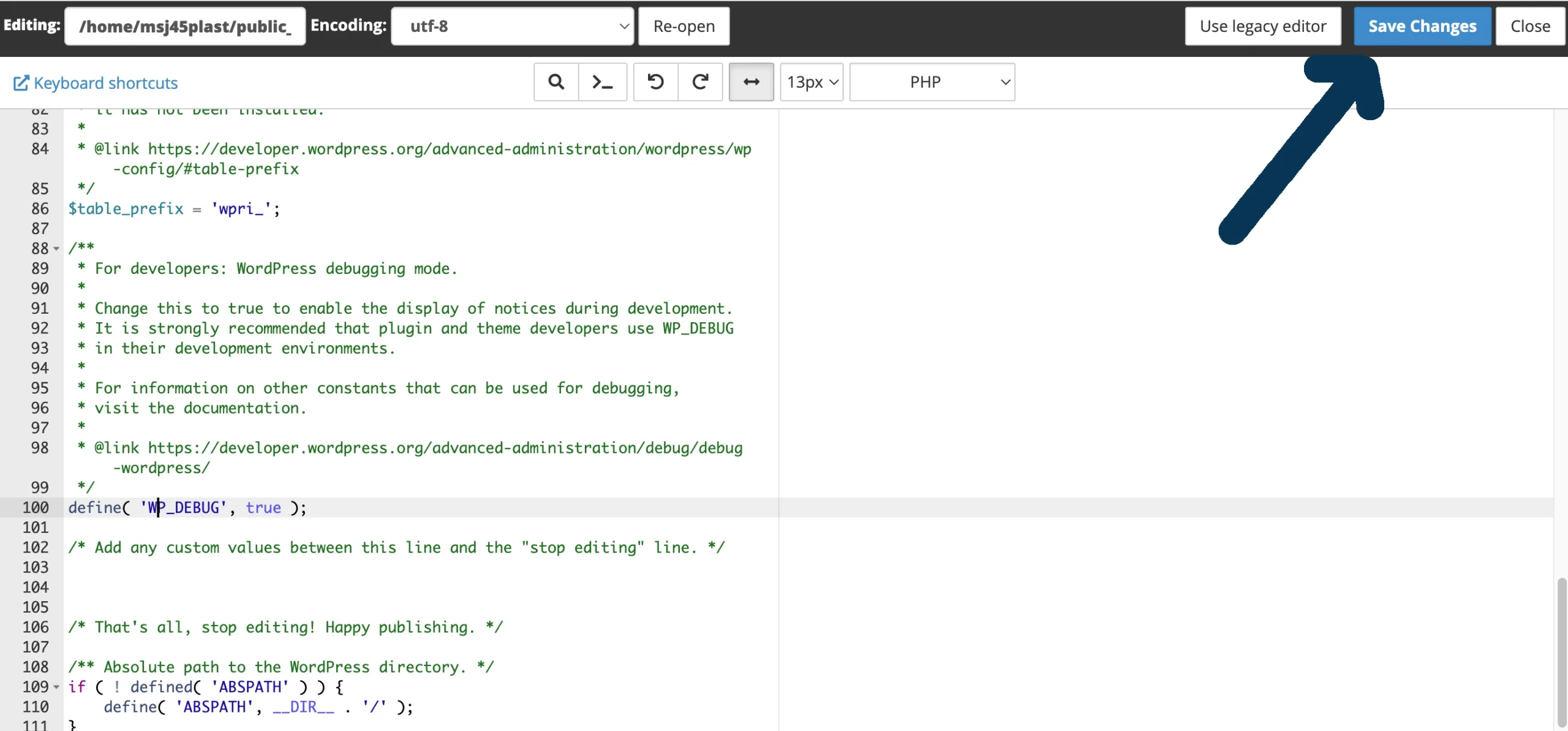1568x731 pixels.
Task: Click Use legacy editor button
Action: click(1263, 26)
